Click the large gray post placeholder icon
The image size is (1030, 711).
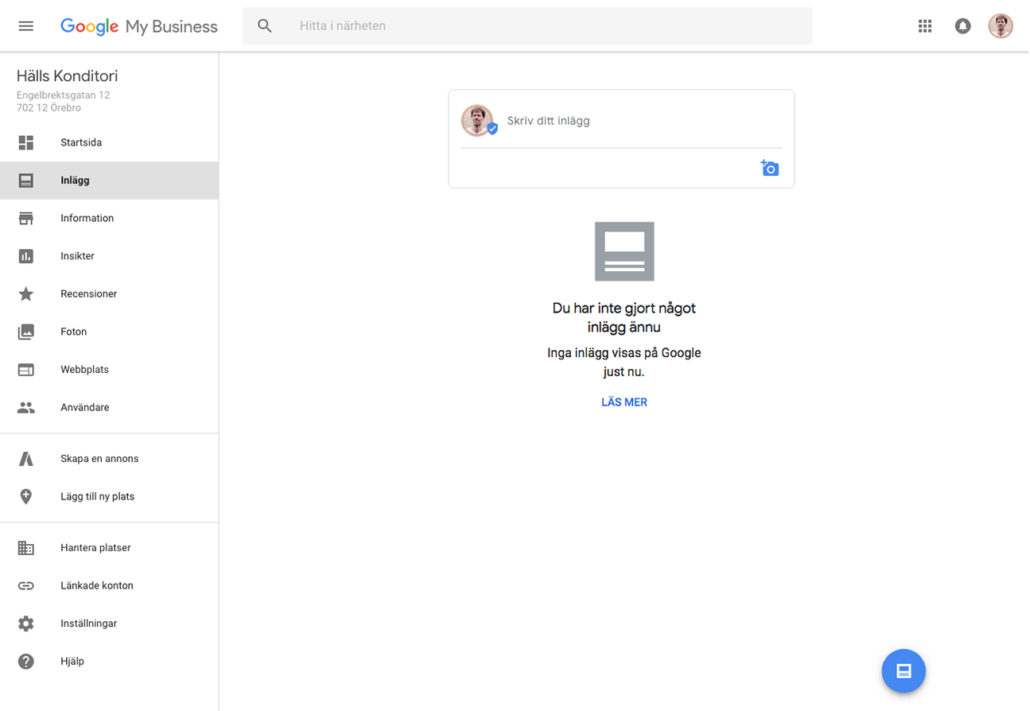(x=624, y=251)
